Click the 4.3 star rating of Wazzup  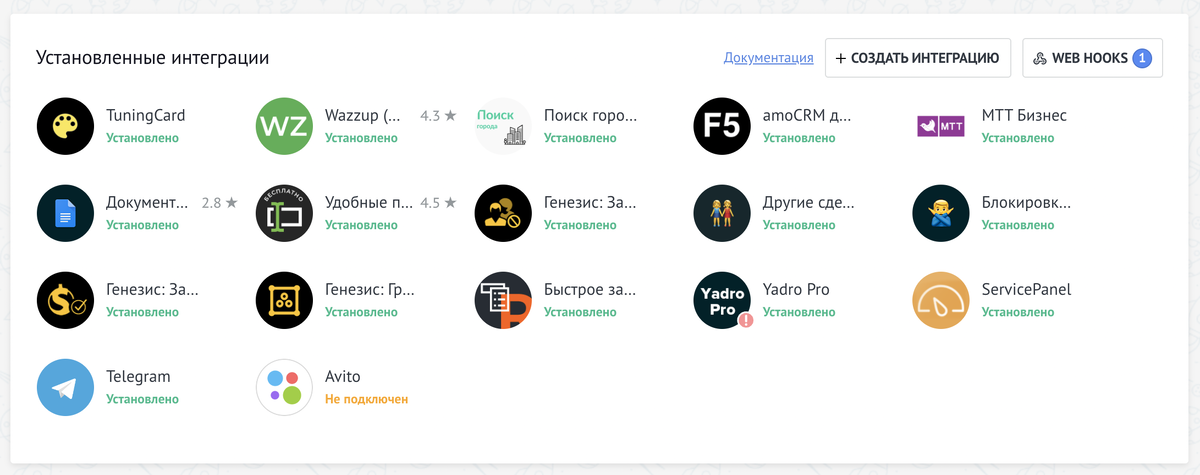pyautogui.click(x=437, y=116)
